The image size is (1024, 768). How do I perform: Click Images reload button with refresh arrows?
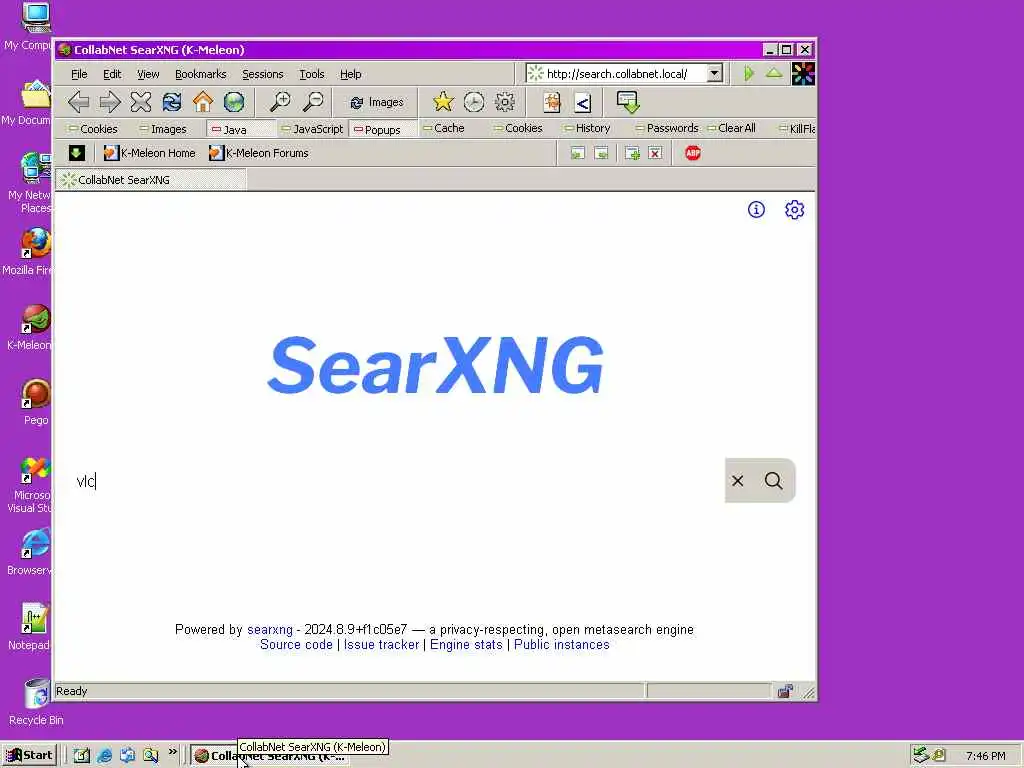click(377, 102)
